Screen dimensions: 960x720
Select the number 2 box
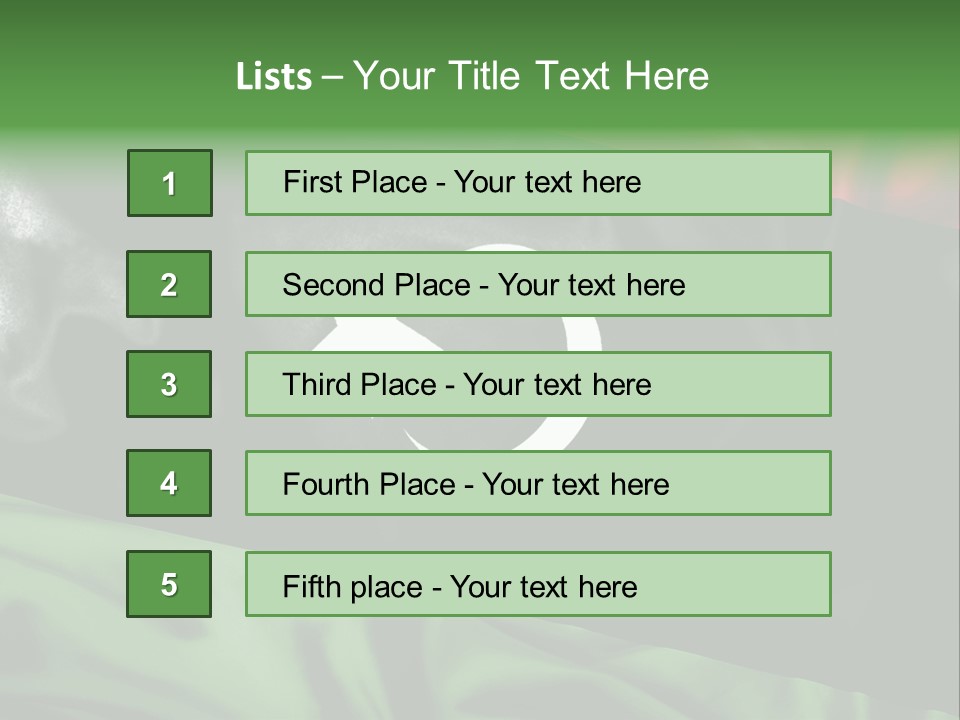[169, 284]
